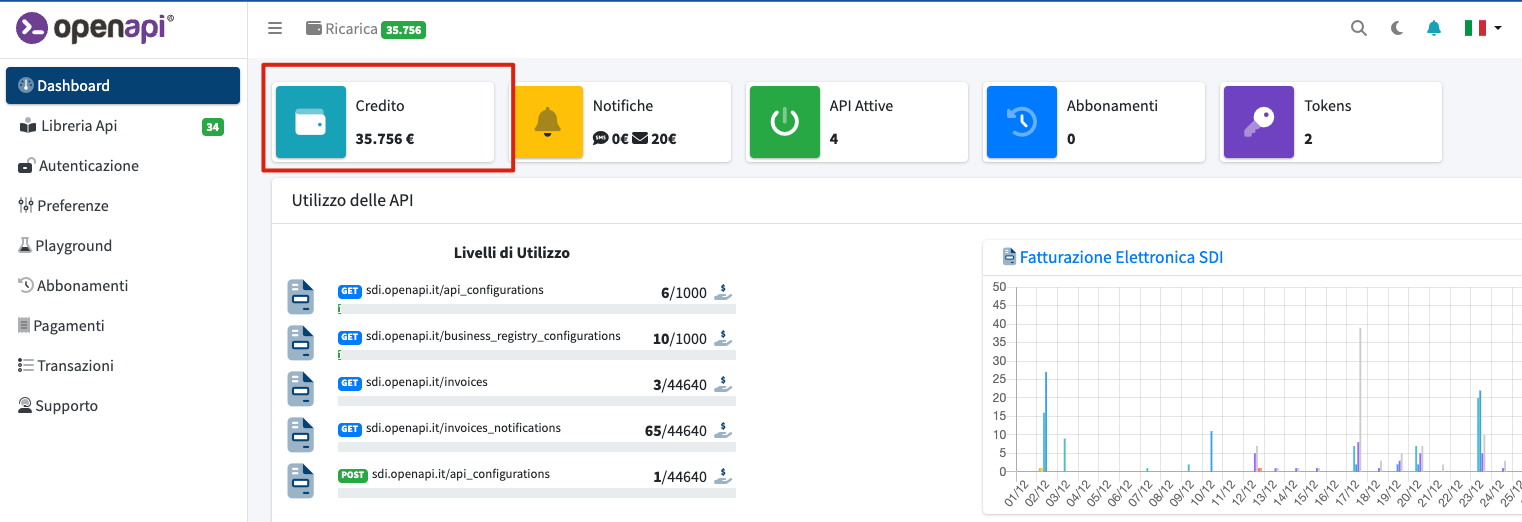Open the Playground sidebar item

73,246
